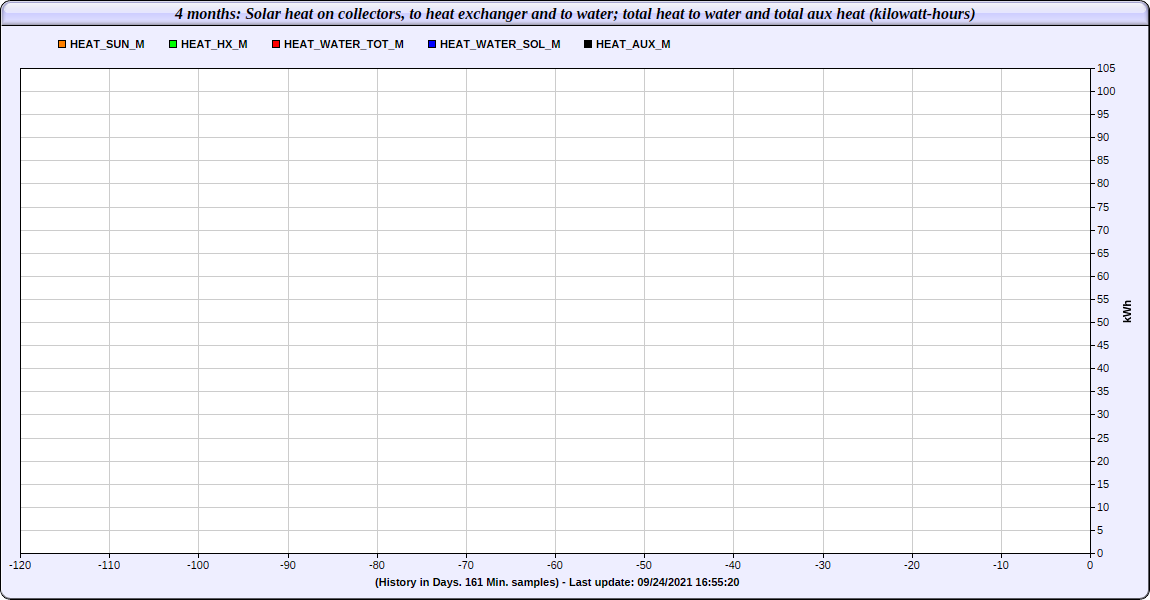The image size is (1150, 600).
Task: Click the 85 y-axis tick label
Action: 1103,161
